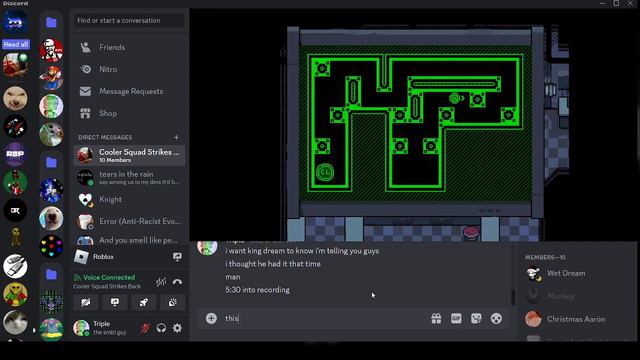Click Triple user avatar in user panel
Image resolution: width=640 pixels, height=360 pixels.
pos(81,328)
